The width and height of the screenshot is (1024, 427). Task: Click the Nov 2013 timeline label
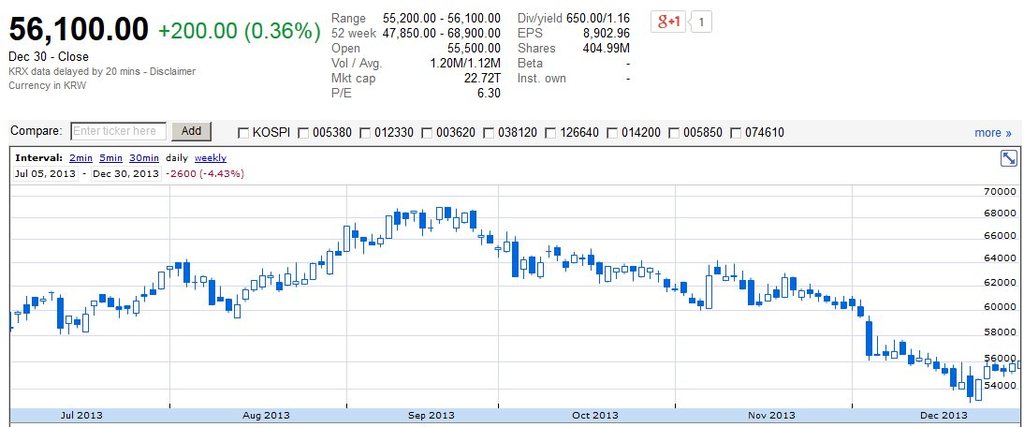tap(771, 415)
